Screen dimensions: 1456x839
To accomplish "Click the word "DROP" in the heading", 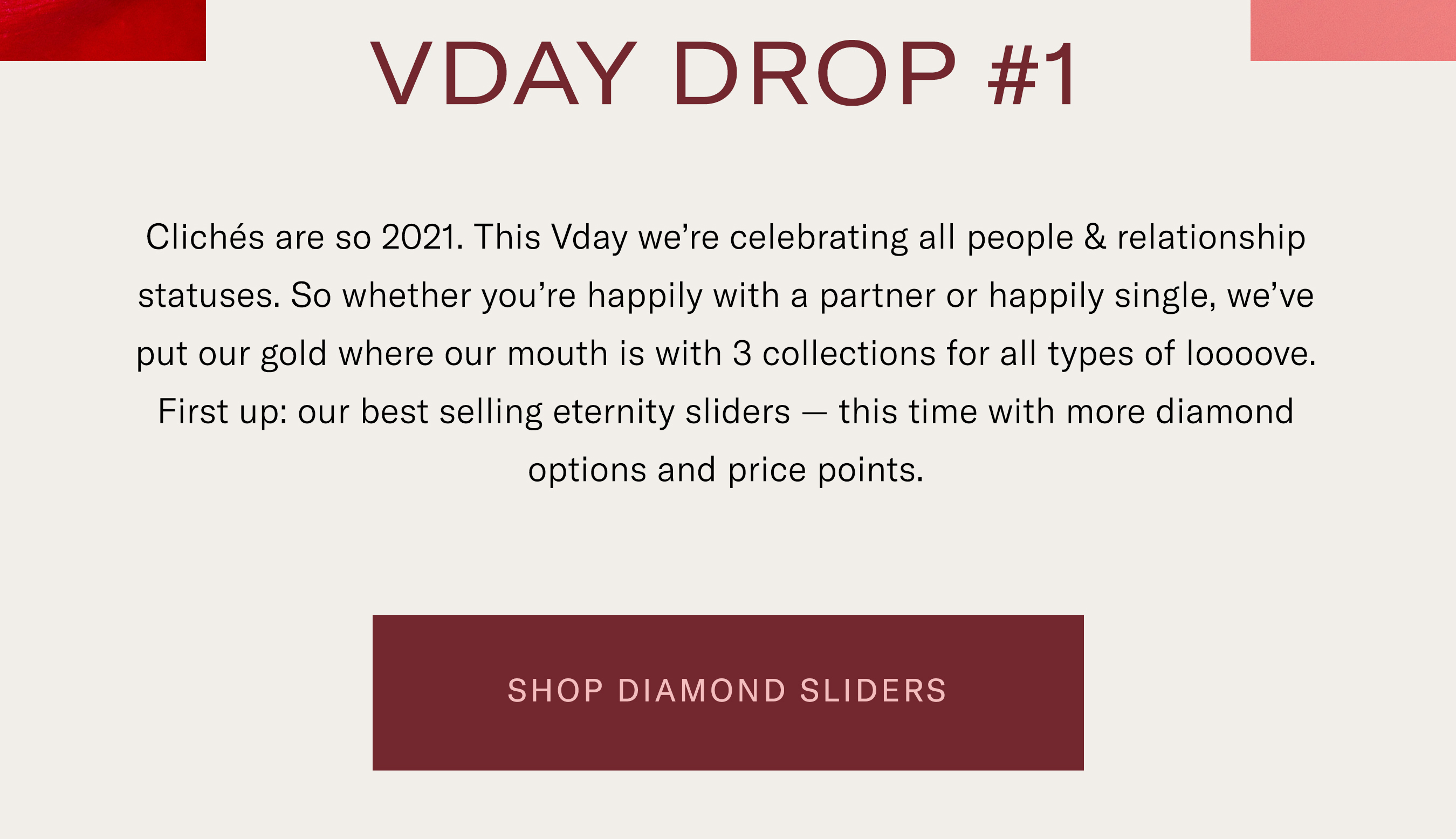I will coord(814,73).
